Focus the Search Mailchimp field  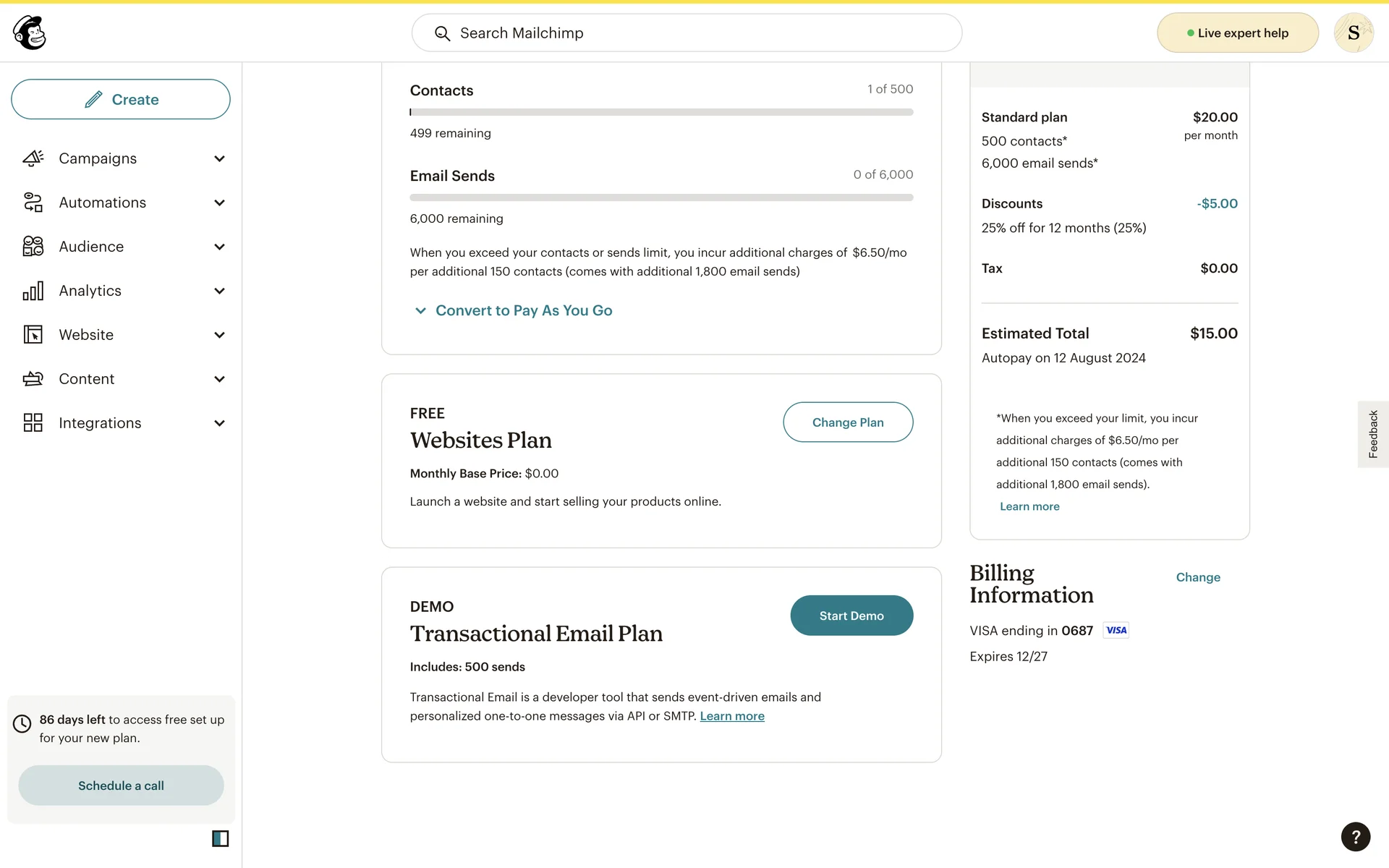tap(686, 33)
